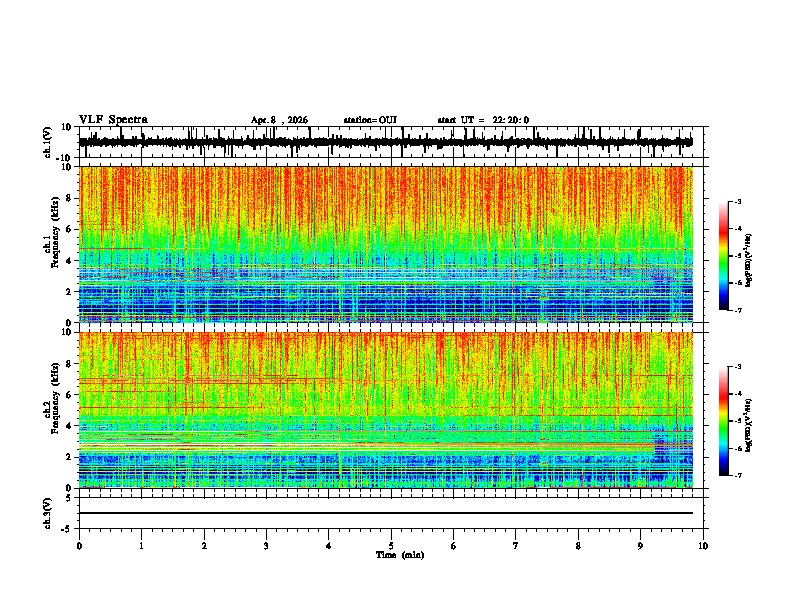Click the "station=OUI" label
Viewport: 792px width, 612px height.
pos(370,120)
